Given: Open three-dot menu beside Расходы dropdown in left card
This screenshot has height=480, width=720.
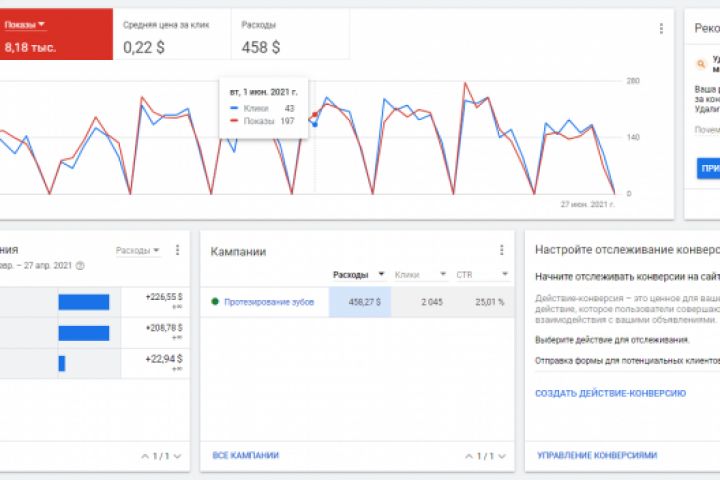Looking at the screenshot, I should (177, 250).
